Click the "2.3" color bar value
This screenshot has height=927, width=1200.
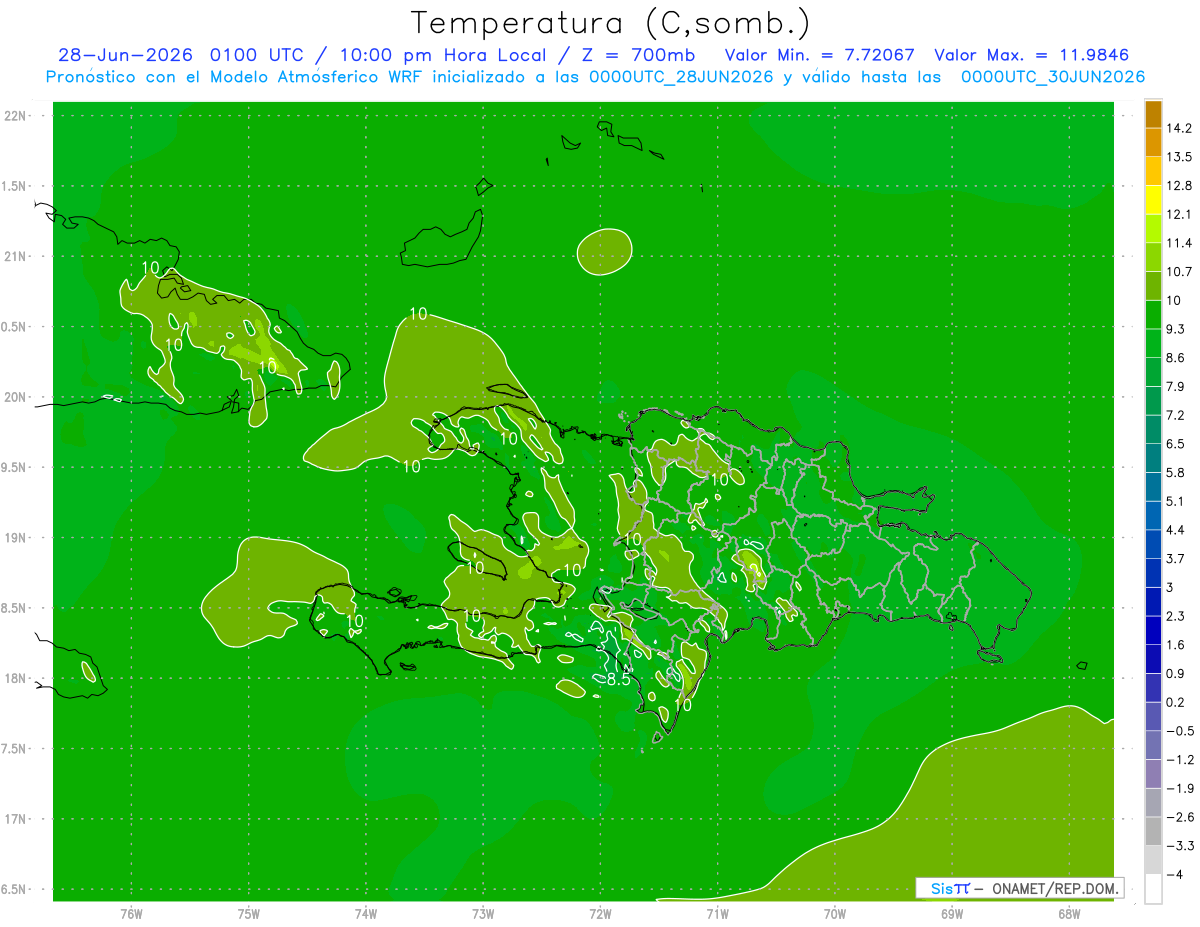click(x=1177, y=617)
